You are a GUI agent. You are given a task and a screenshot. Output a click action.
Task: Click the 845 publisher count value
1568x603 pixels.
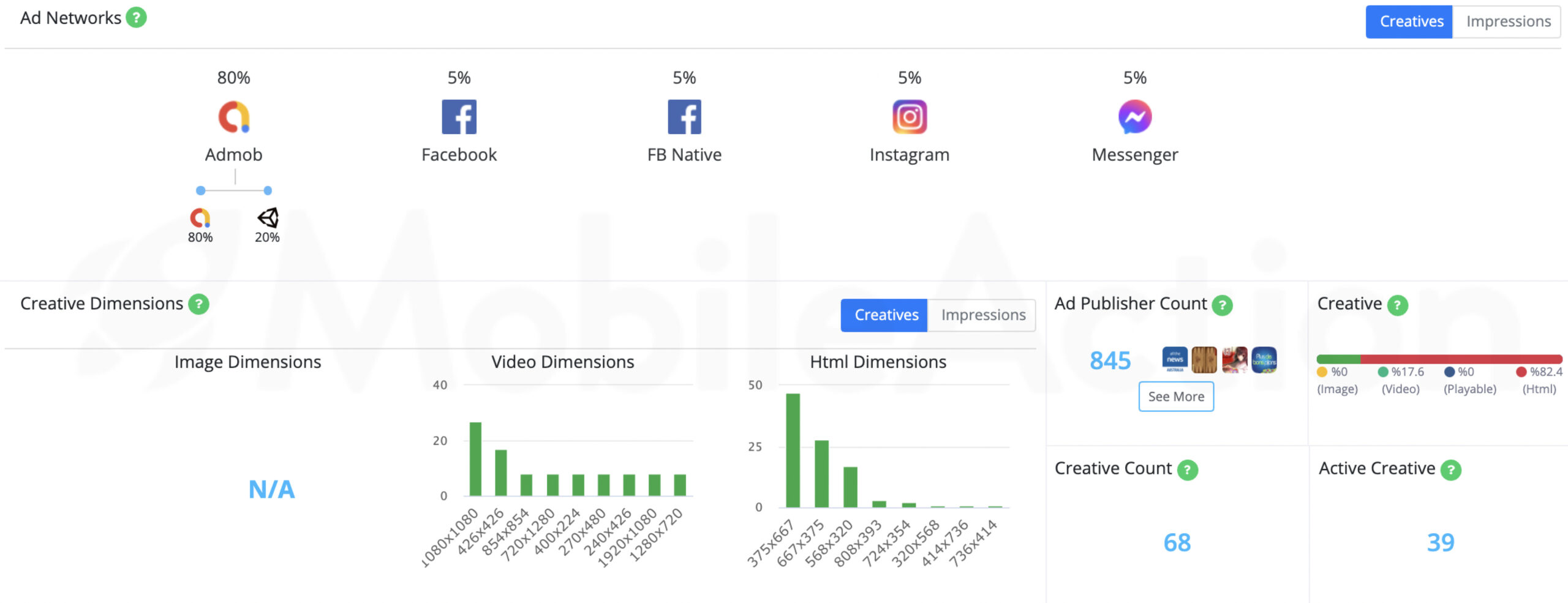point(1110,361)
